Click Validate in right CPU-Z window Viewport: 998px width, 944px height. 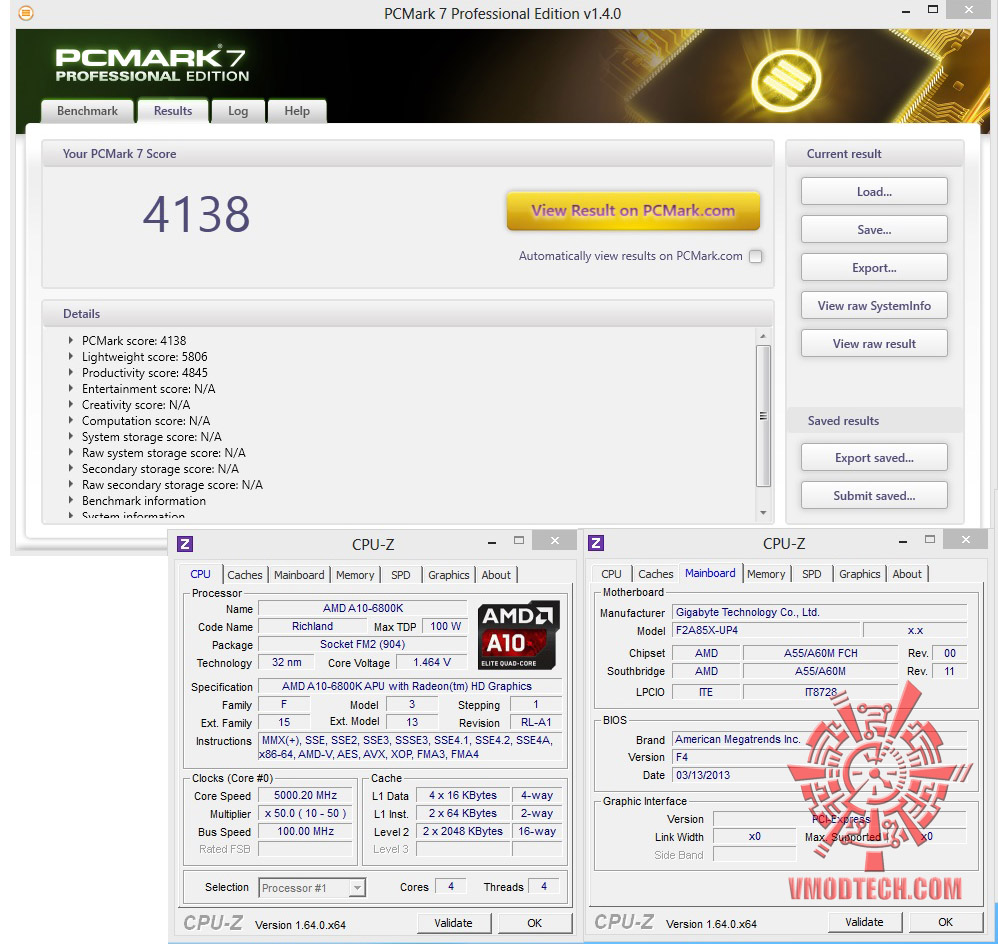pyautogui.click(x=864, y=922)
